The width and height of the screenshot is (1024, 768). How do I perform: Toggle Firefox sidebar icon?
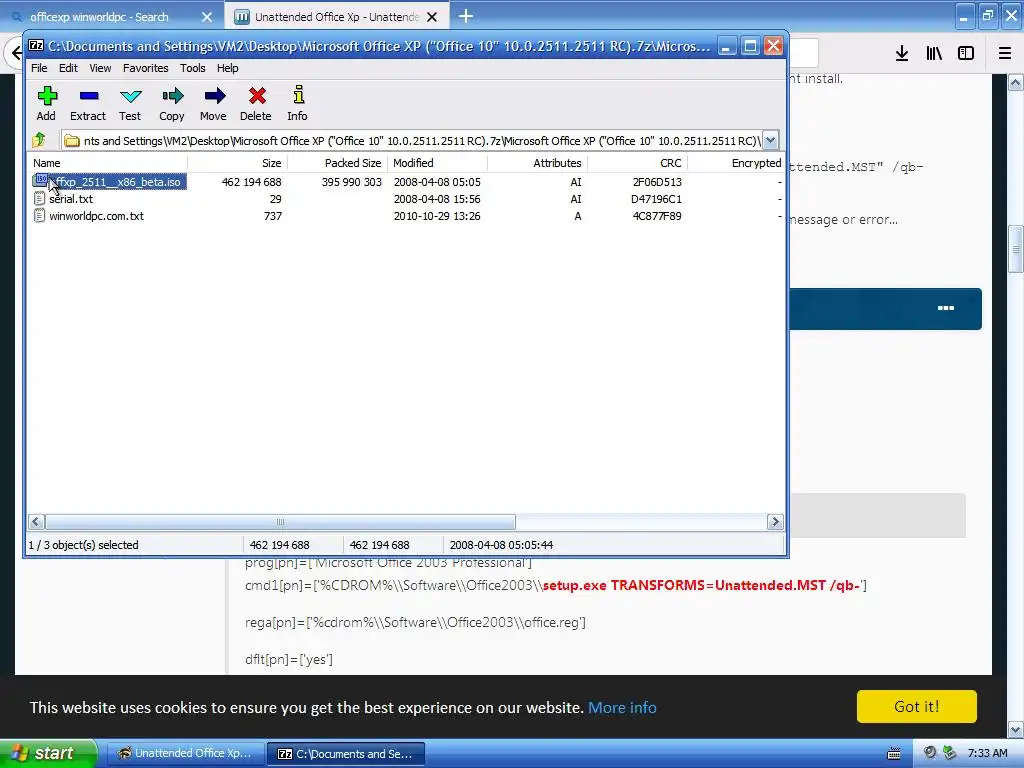[966, 54]
